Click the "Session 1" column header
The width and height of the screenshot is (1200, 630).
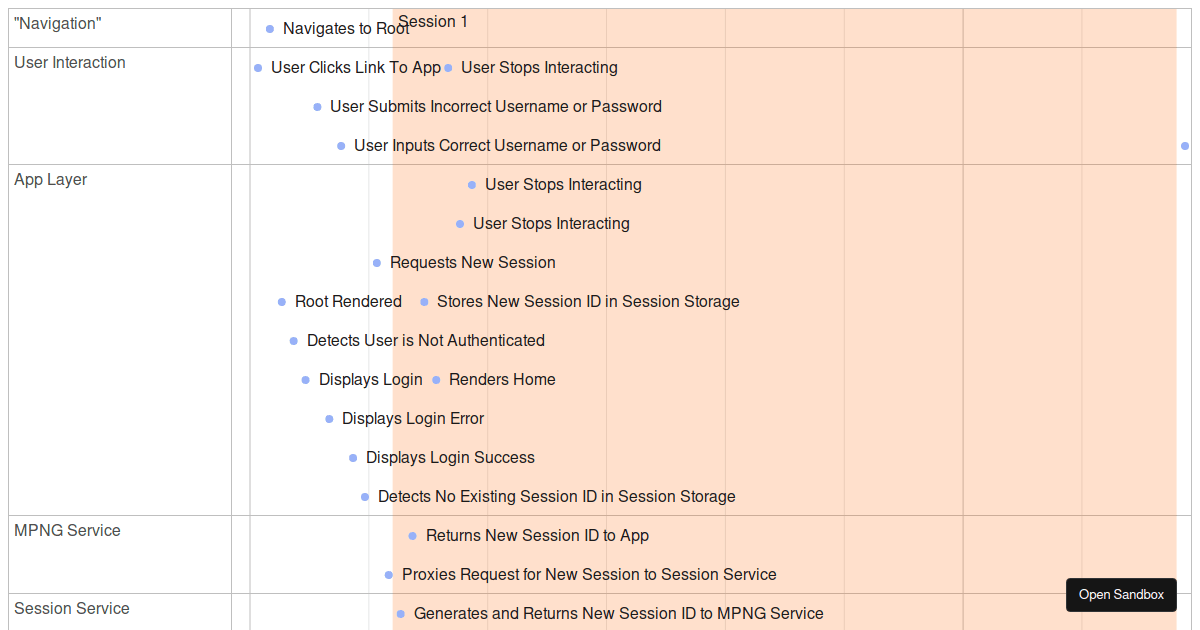coord(433,21)
